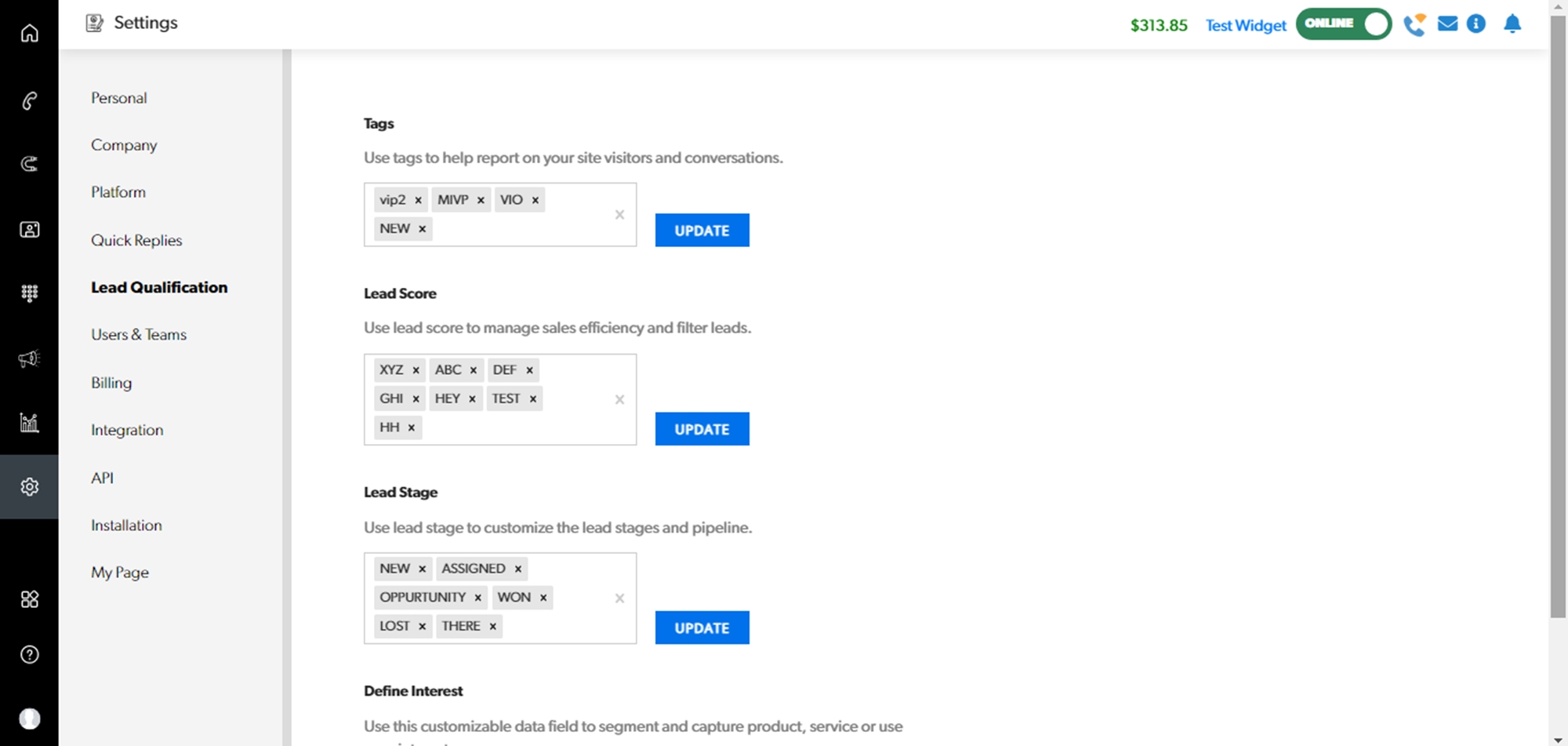The height and width of the screenshot is (746, 1568).
Task: Click the megaphone campaigns sidebar icon
Action: (29, 358)
